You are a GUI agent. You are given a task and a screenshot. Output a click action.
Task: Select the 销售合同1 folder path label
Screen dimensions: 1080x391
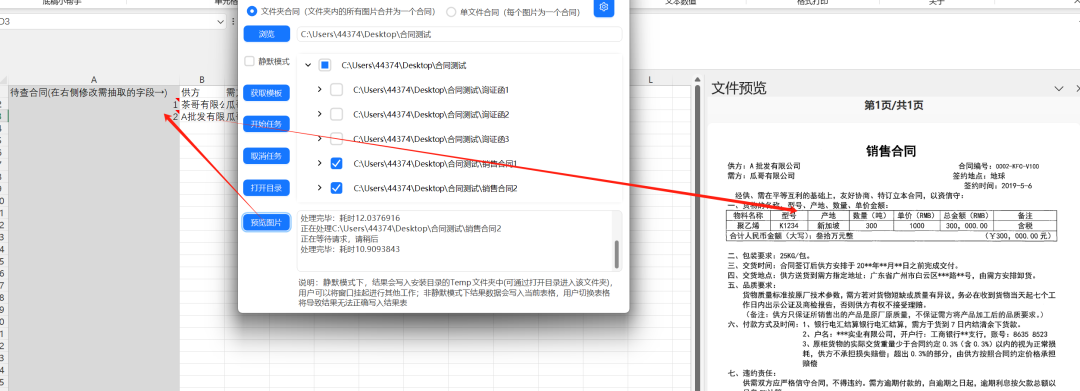pyautogui.click(x=435, y=163)
